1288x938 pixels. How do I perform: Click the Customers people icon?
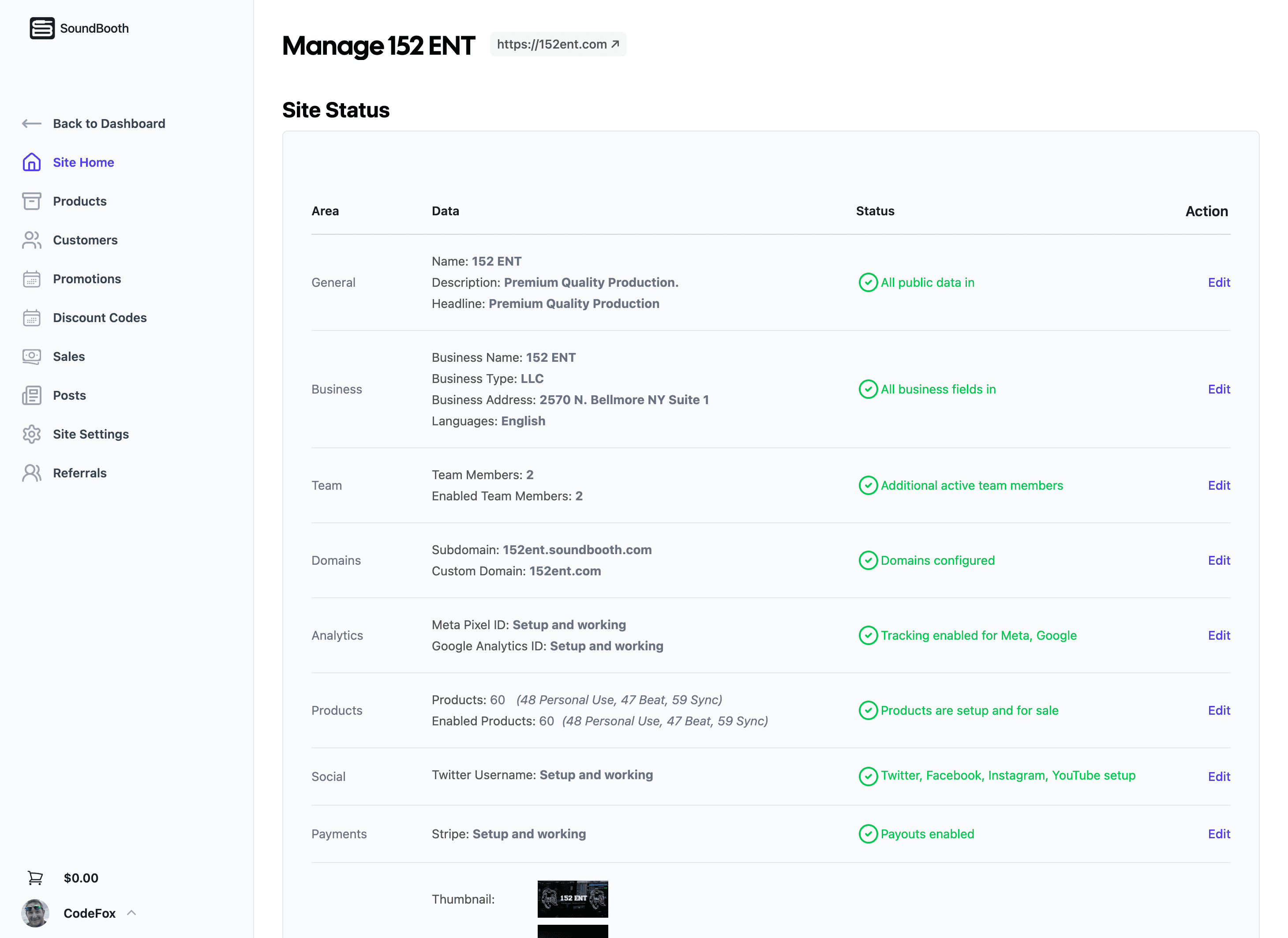[31, 240]
